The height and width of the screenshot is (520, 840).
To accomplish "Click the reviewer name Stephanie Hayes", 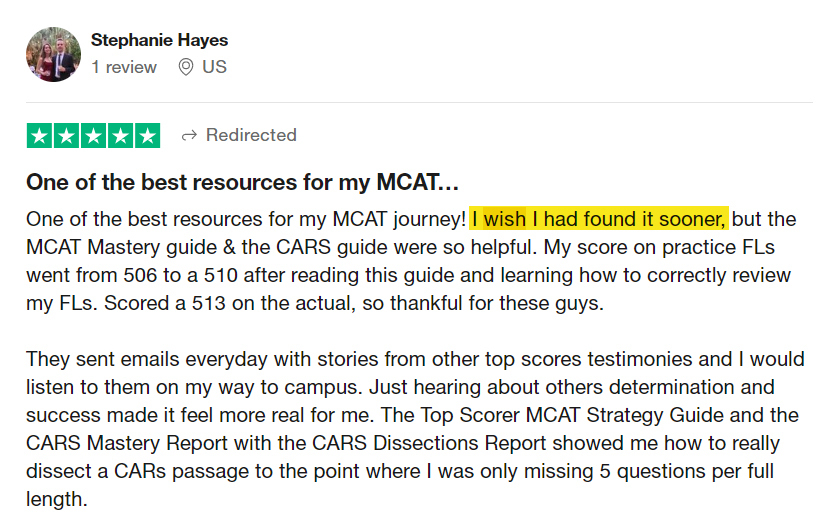I will (159, 40).
